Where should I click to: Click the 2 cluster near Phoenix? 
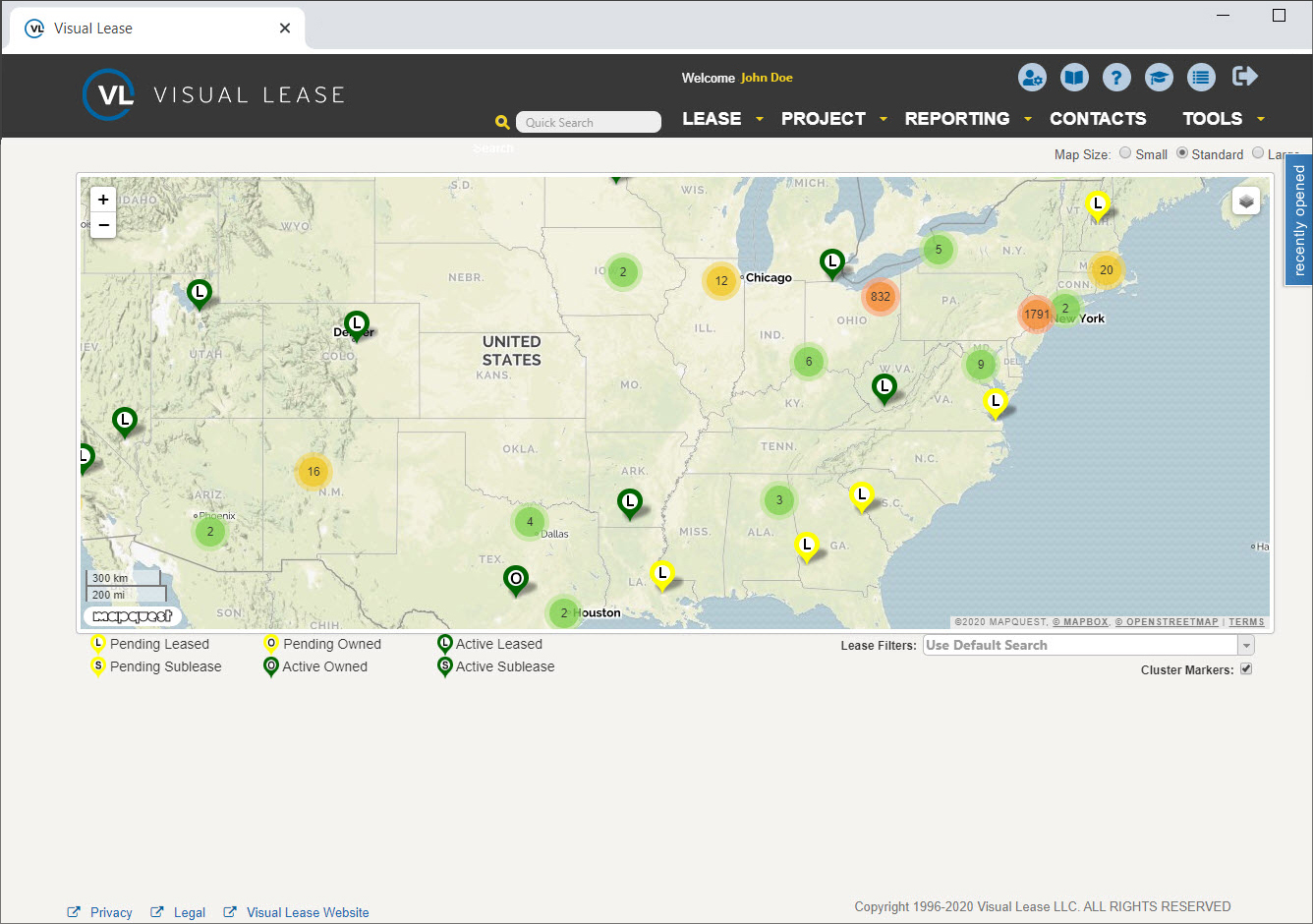(210, 532)
